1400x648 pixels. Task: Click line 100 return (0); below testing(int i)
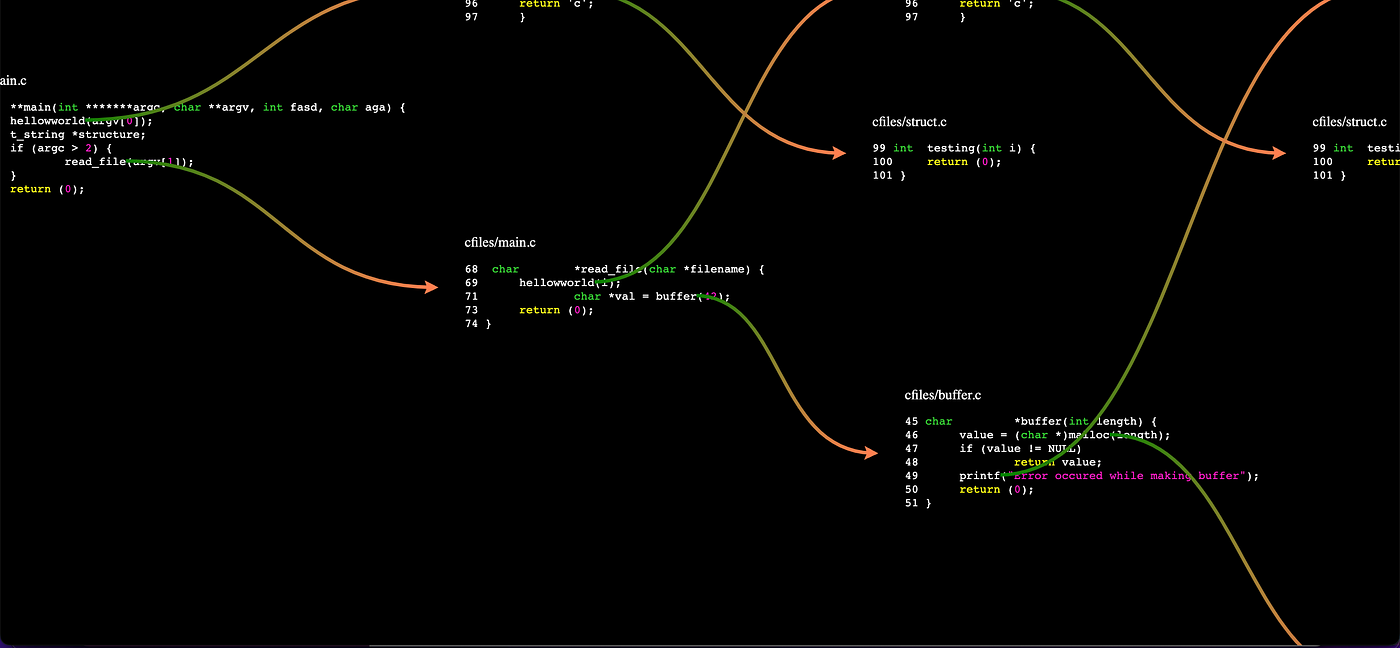(x=936, y=162)
